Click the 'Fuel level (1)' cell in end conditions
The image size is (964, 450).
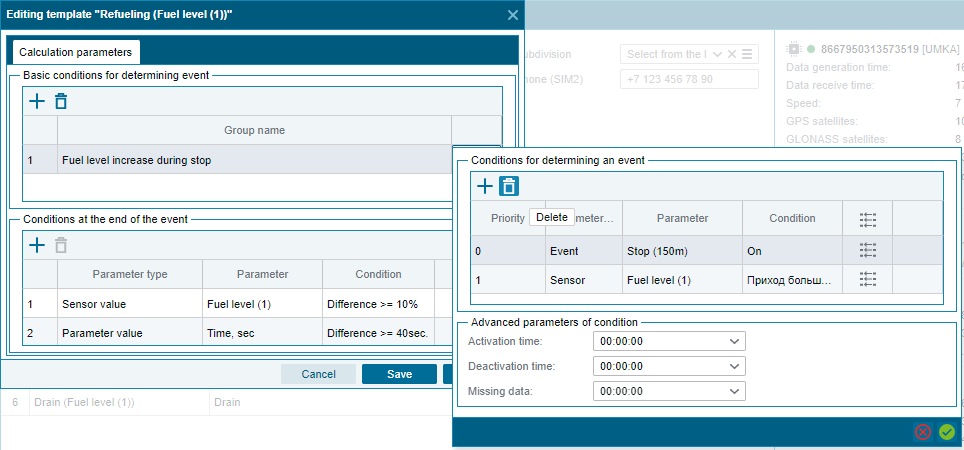[x=263, y=304]
